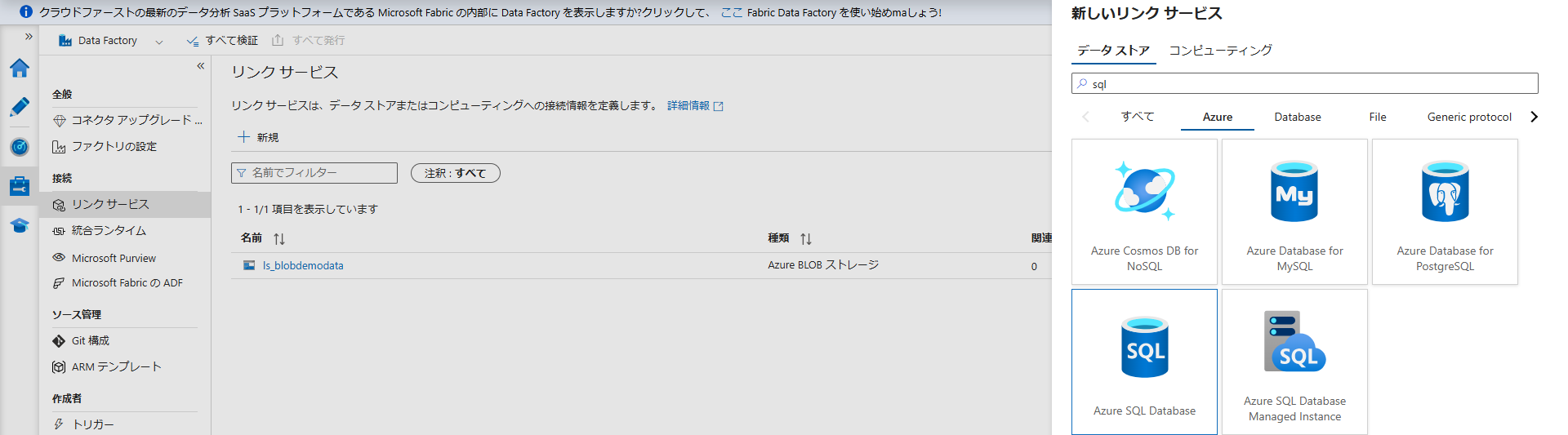Pick Azure SQL Database Managed Instance tile

[1294, 362]
